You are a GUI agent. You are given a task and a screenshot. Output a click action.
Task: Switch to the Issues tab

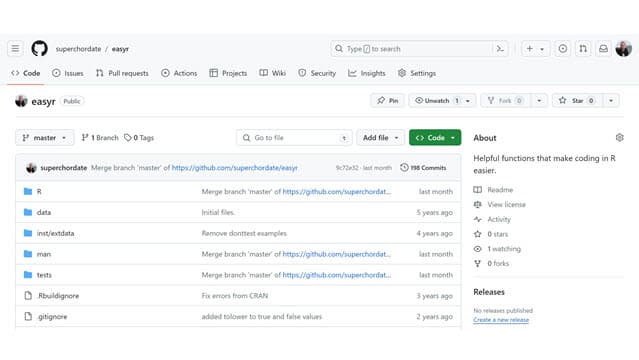(x=68, y=73)
